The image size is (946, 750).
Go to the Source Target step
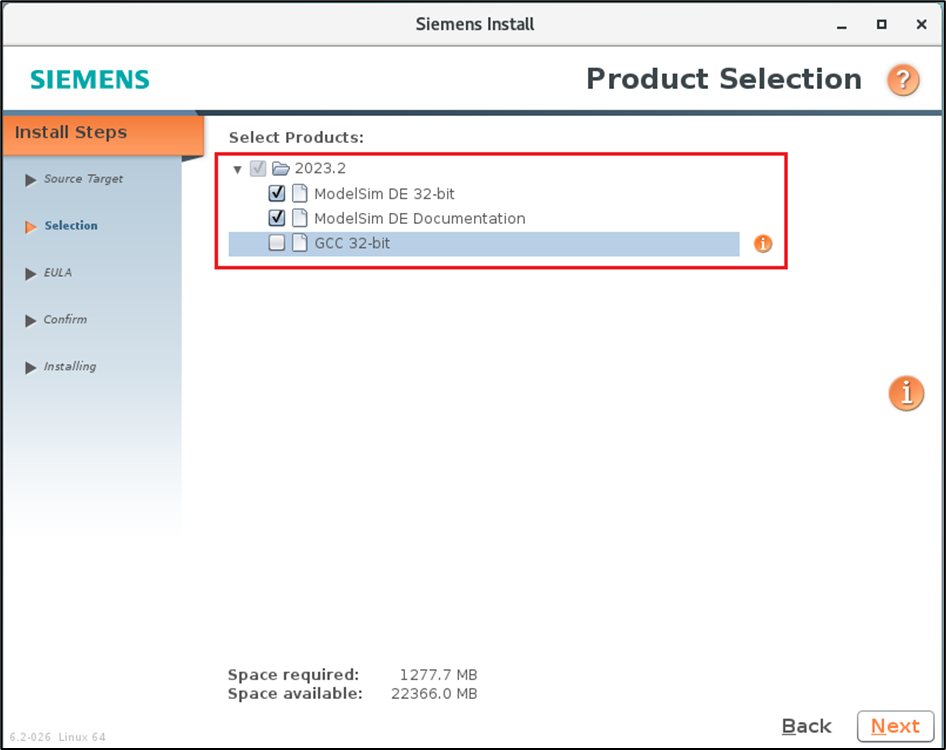83,179
